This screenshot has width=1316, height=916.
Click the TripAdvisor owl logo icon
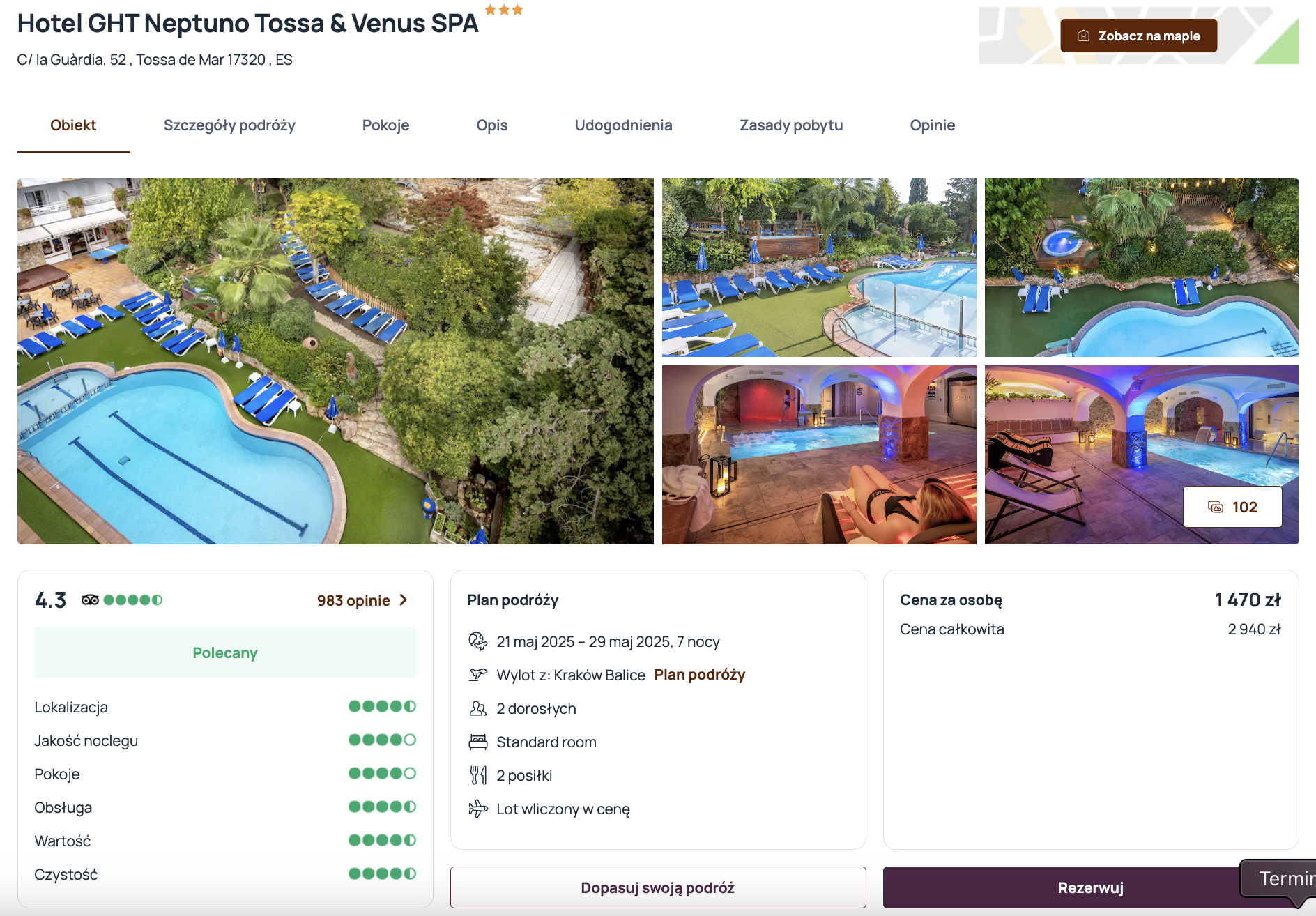click(90, 600)
